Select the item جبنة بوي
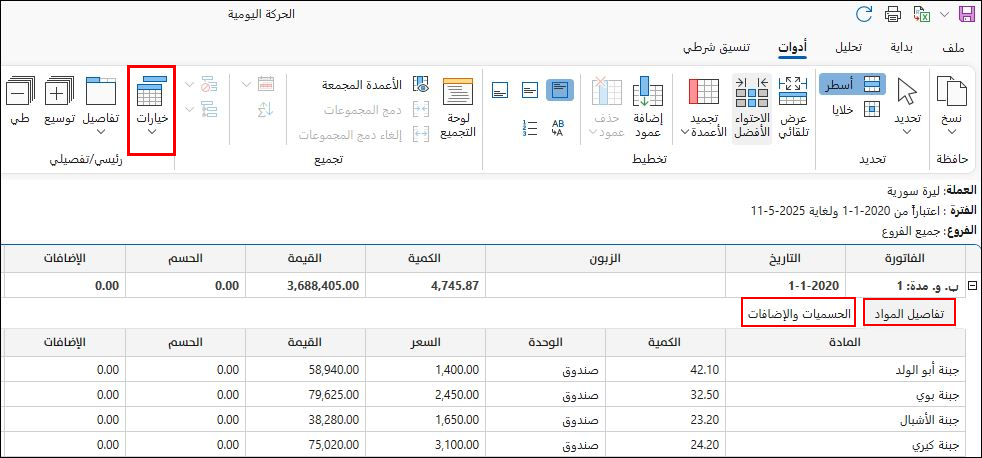 point(844,395)
